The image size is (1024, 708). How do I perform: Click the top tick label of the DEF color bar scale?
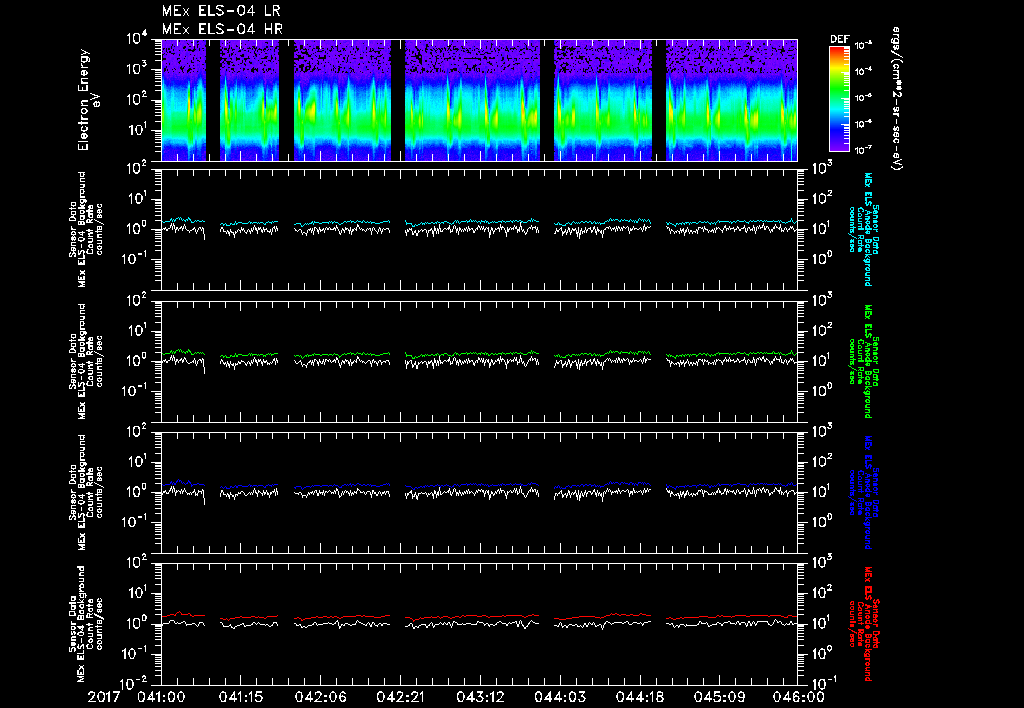[x=863, y=46]
